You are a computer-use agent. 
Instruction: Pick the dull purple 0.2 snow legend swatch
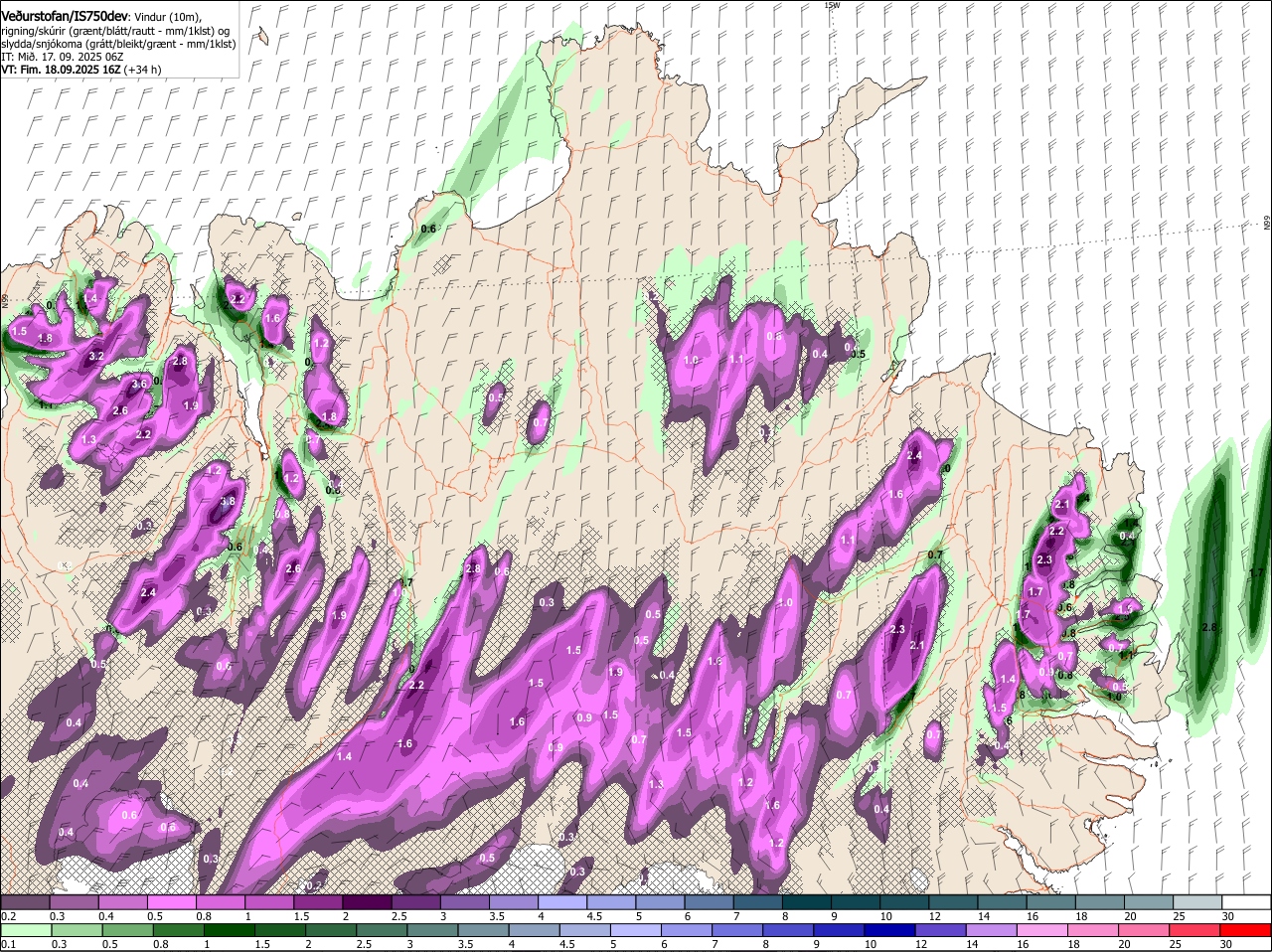tap(25, 901)
